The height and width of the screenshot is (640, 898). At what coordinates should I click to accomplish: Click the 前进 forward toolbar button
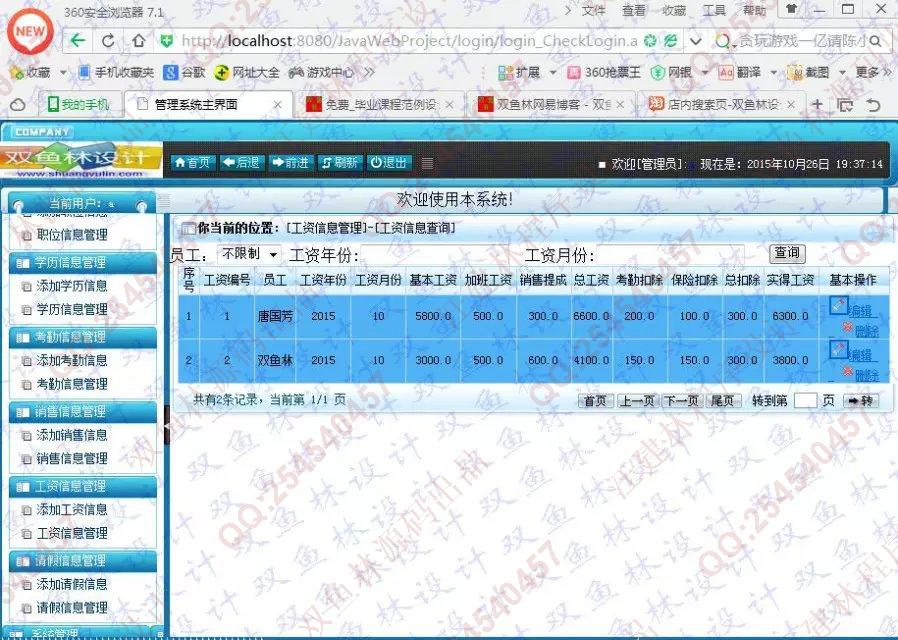coord(290,163)
